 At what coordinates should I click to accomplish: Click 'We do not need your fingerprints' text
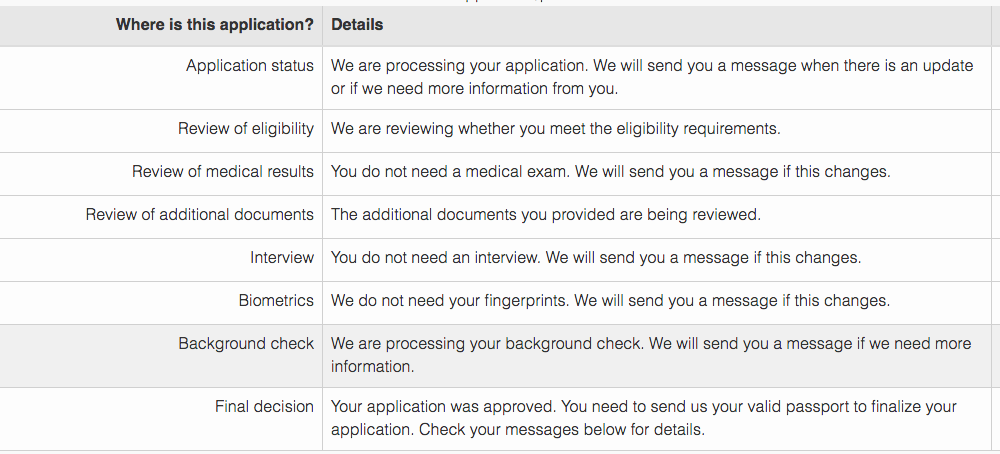(450, 300)
